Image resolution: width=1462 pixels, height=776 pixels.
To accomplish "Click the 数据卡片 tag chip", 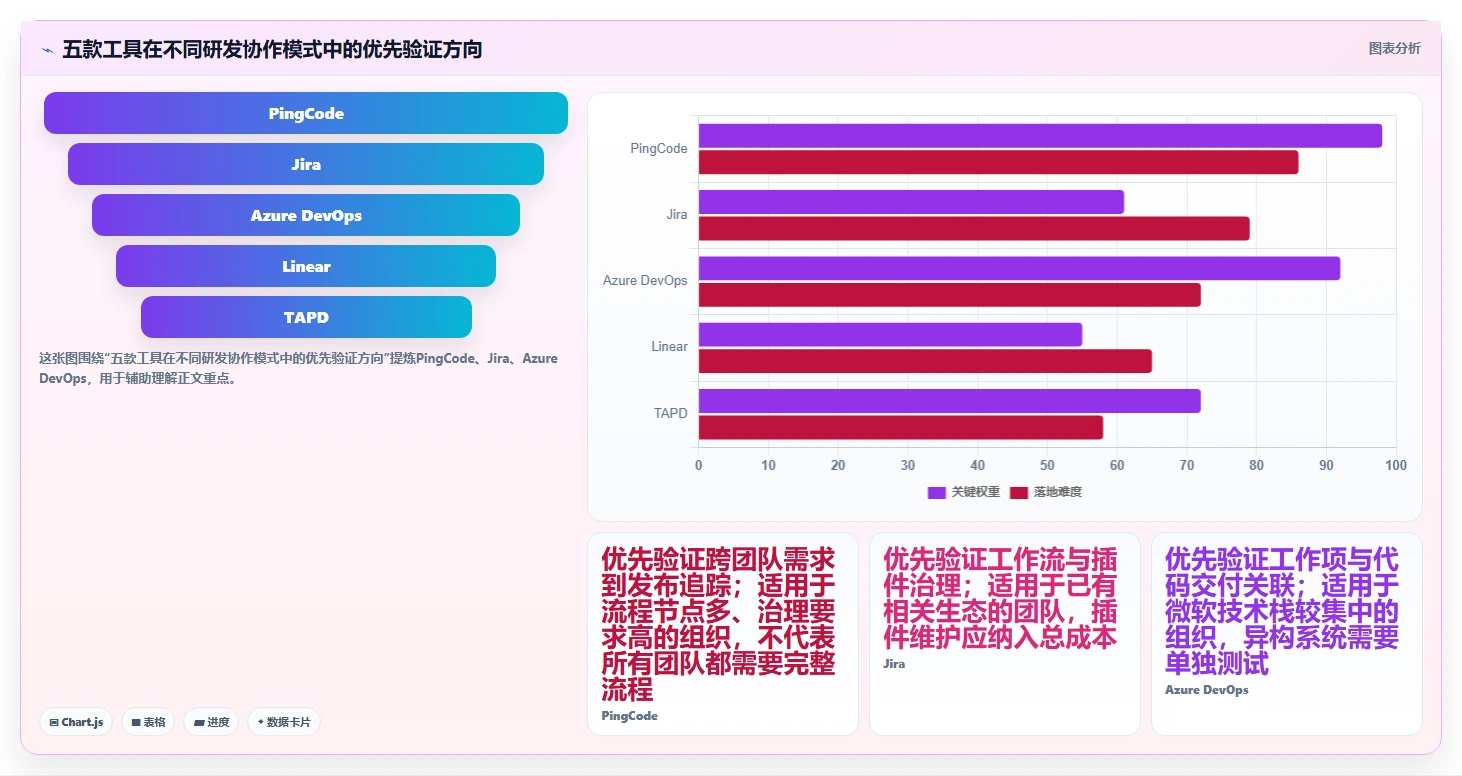I will [x=284, y=722].
